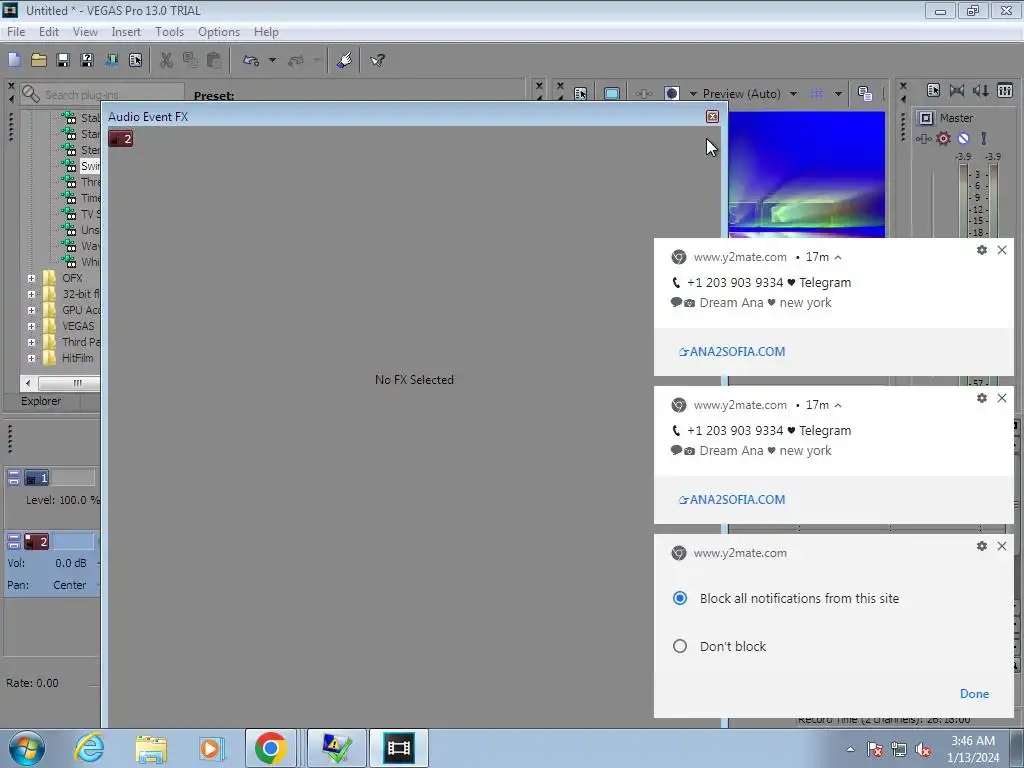Open Project Video Properties in preview toolbar
The height and width of the screenshot is (768, 1024).
click(x=580, y=93)
